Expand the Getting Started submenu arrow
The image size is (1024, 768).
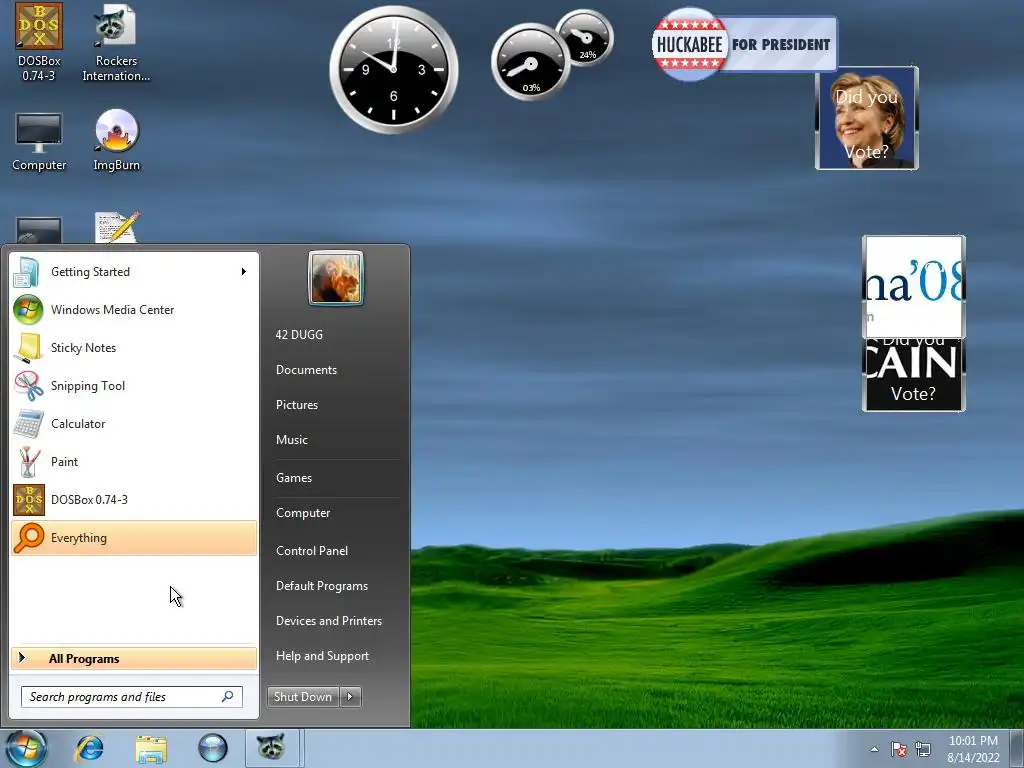pyautogui.click(x=244, y=272)
